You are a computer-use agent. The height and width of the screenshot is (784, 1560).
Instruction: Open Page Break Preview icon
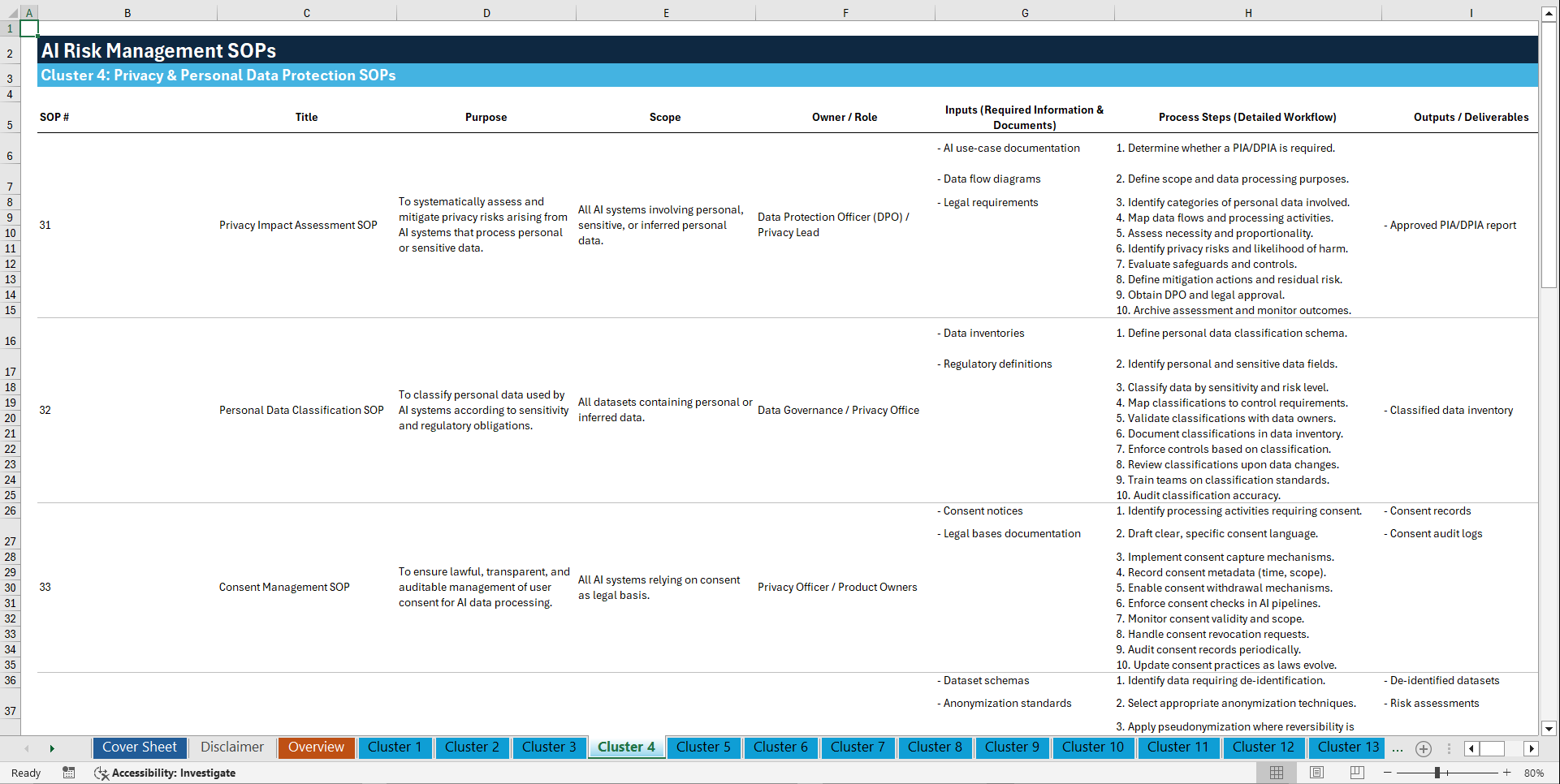1356,772
